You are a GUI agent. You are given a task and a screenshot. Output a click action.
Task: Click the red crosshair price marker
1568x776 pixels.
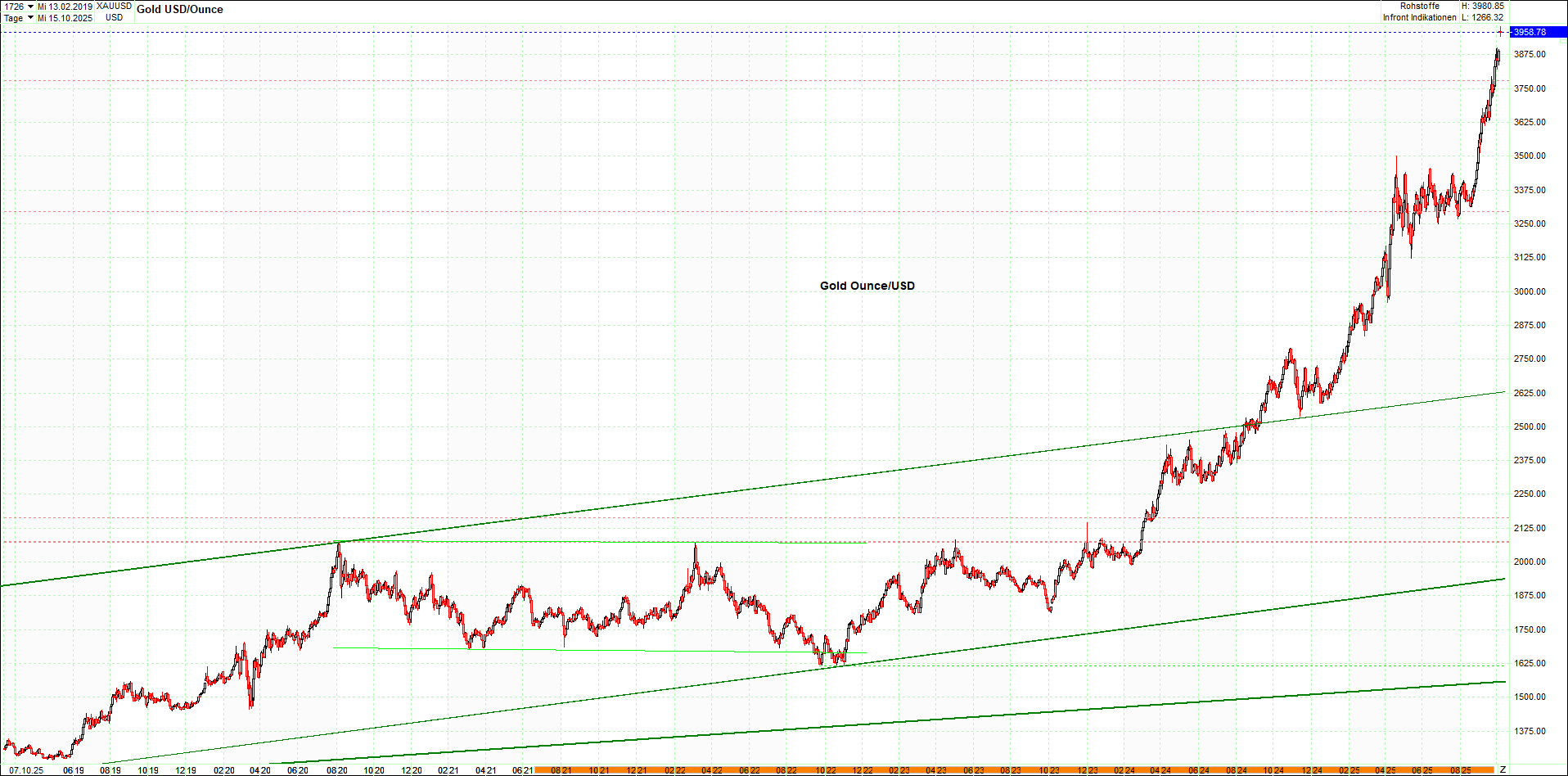click(x=1500, y=32)
